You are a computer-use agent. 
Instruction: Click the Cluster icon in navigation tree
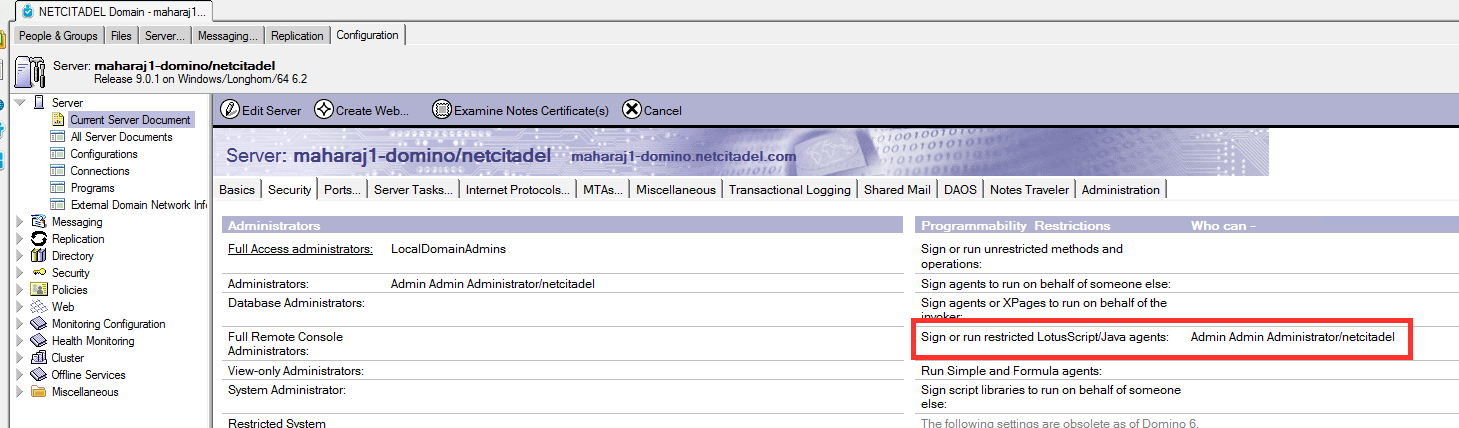pos(39,358)
